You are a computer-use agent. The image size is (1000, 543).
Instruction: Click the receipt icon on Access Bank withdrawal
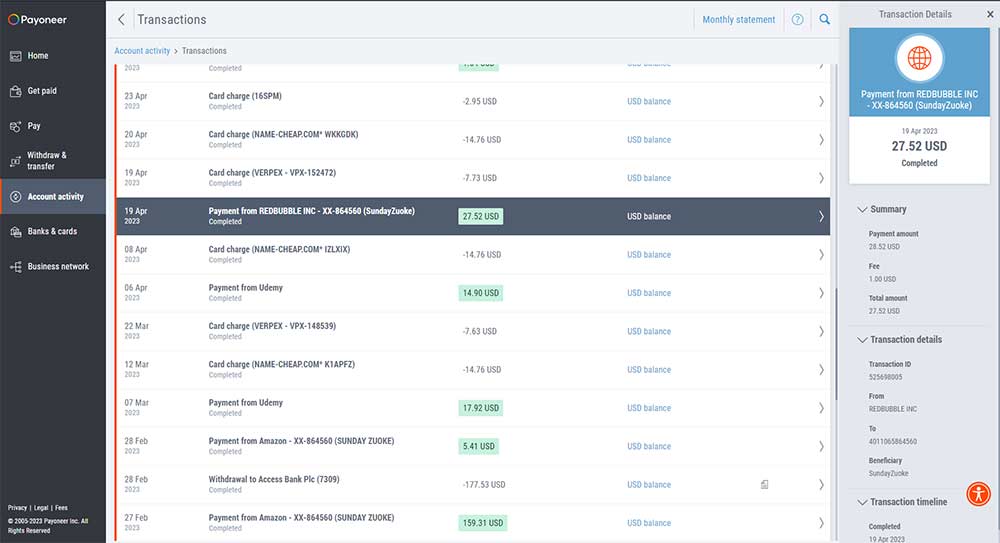click(x=764, y=484)
